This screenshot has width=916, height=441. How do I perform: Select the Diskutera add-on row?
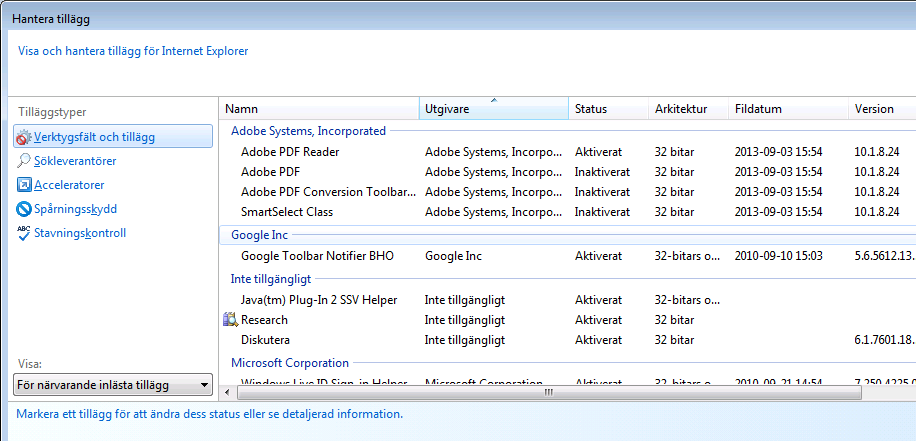(x=567, y=340)
